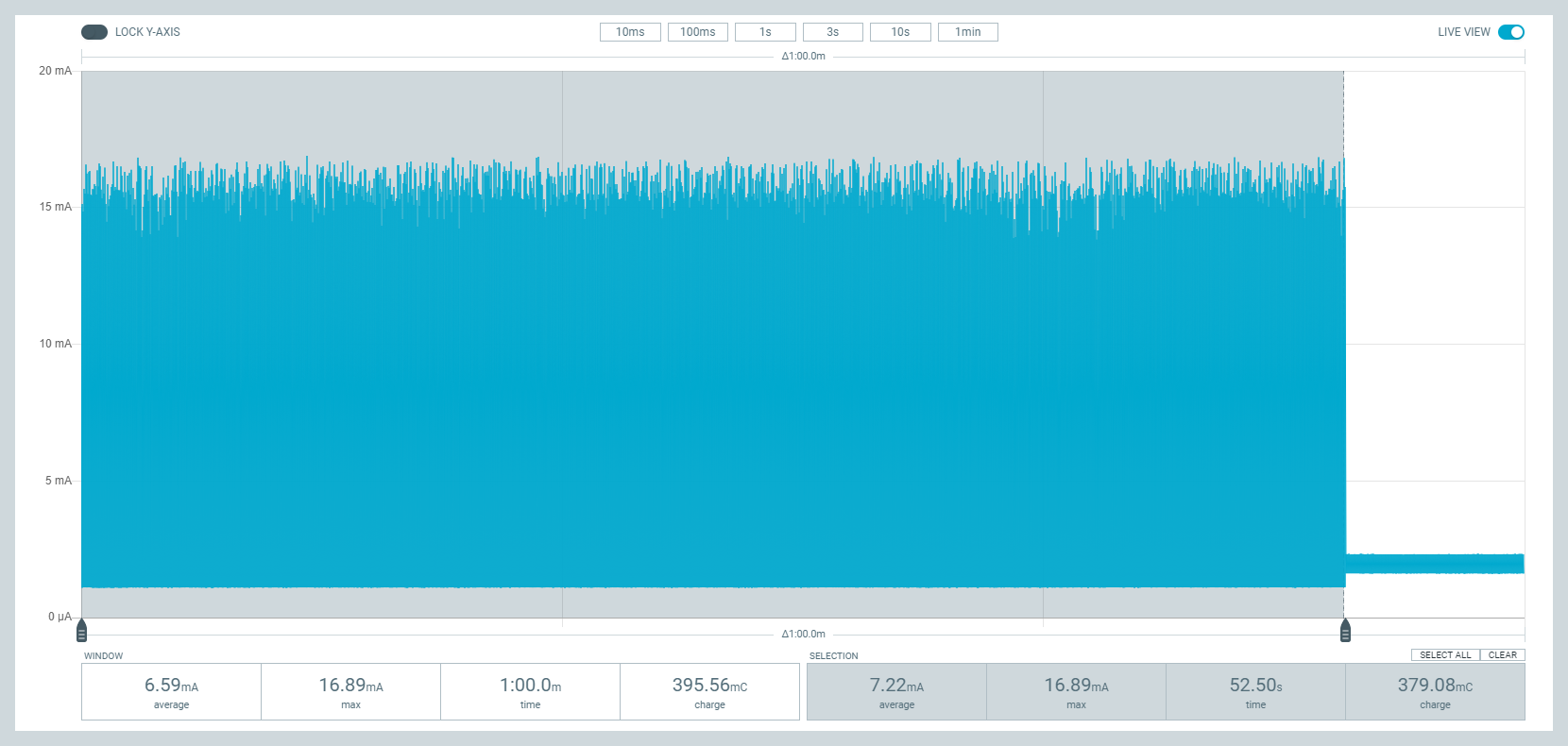Click the selection charge 379.08mC value
1568x746 pixels.
pyautogui.click(x=1435, y=686)
